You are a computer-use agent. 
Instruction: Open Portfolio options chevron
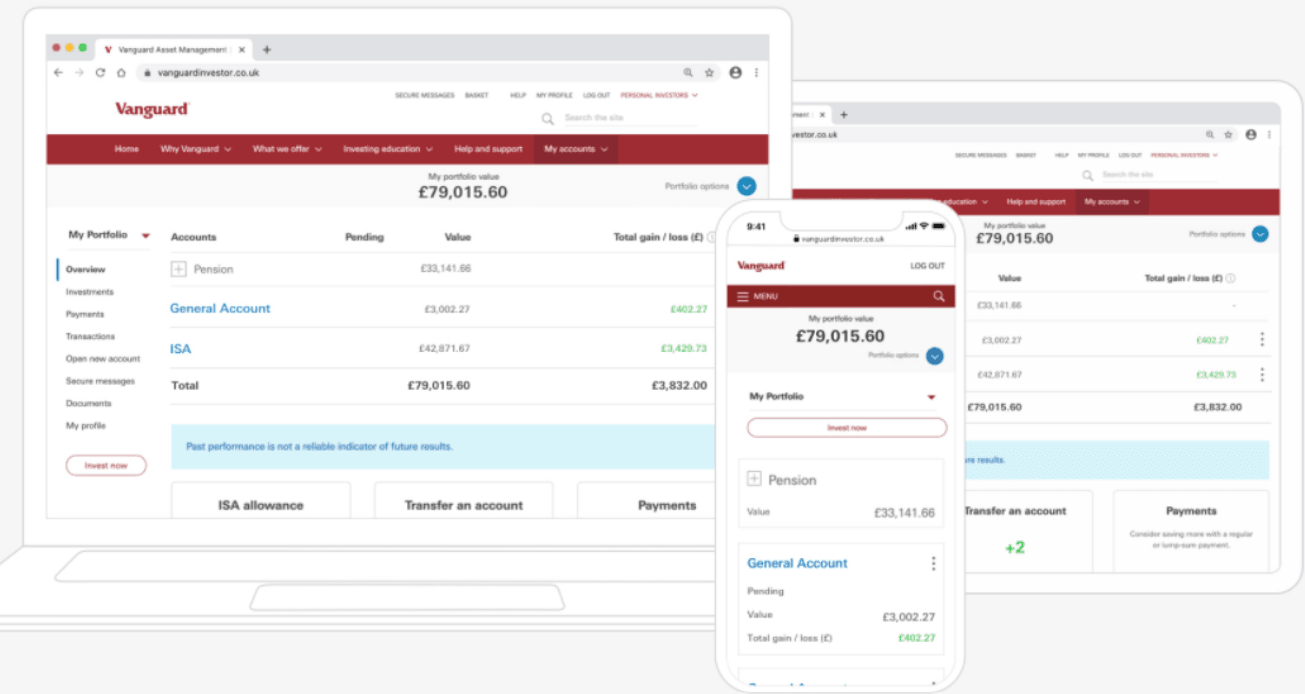(x=745, y=186)
